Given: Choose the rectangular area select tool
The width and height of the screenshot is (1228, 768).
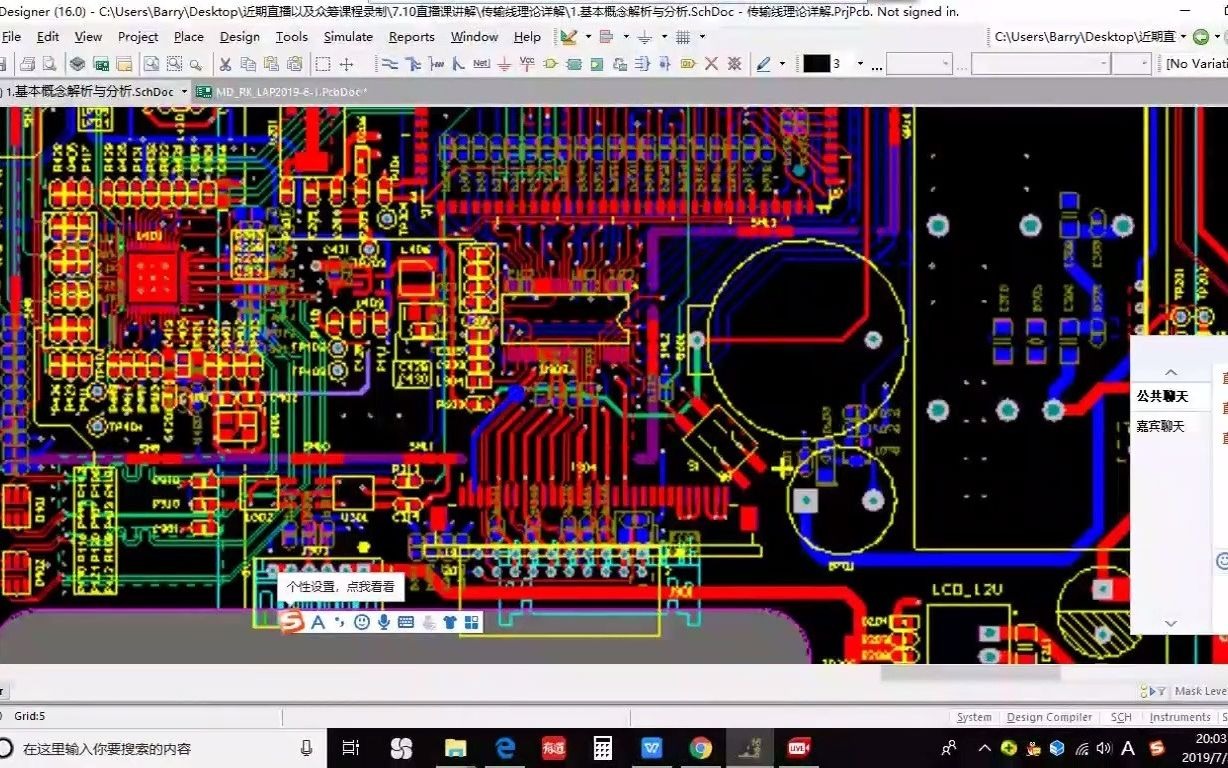Looking at the screenshot, I should pyautogui.click(x=323, y=64).
